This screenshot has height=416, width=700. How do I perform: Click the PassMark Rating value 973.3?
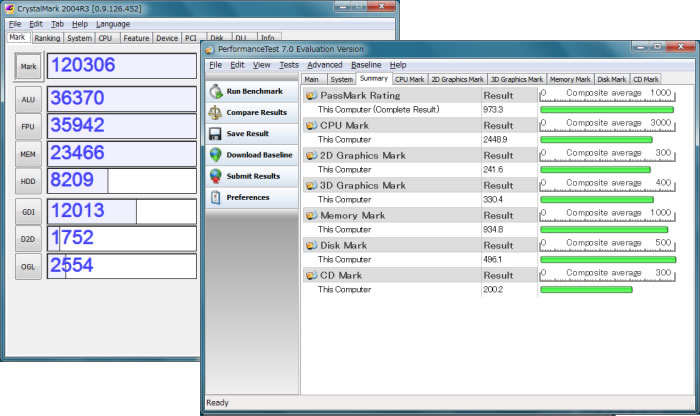pos(494,110)
